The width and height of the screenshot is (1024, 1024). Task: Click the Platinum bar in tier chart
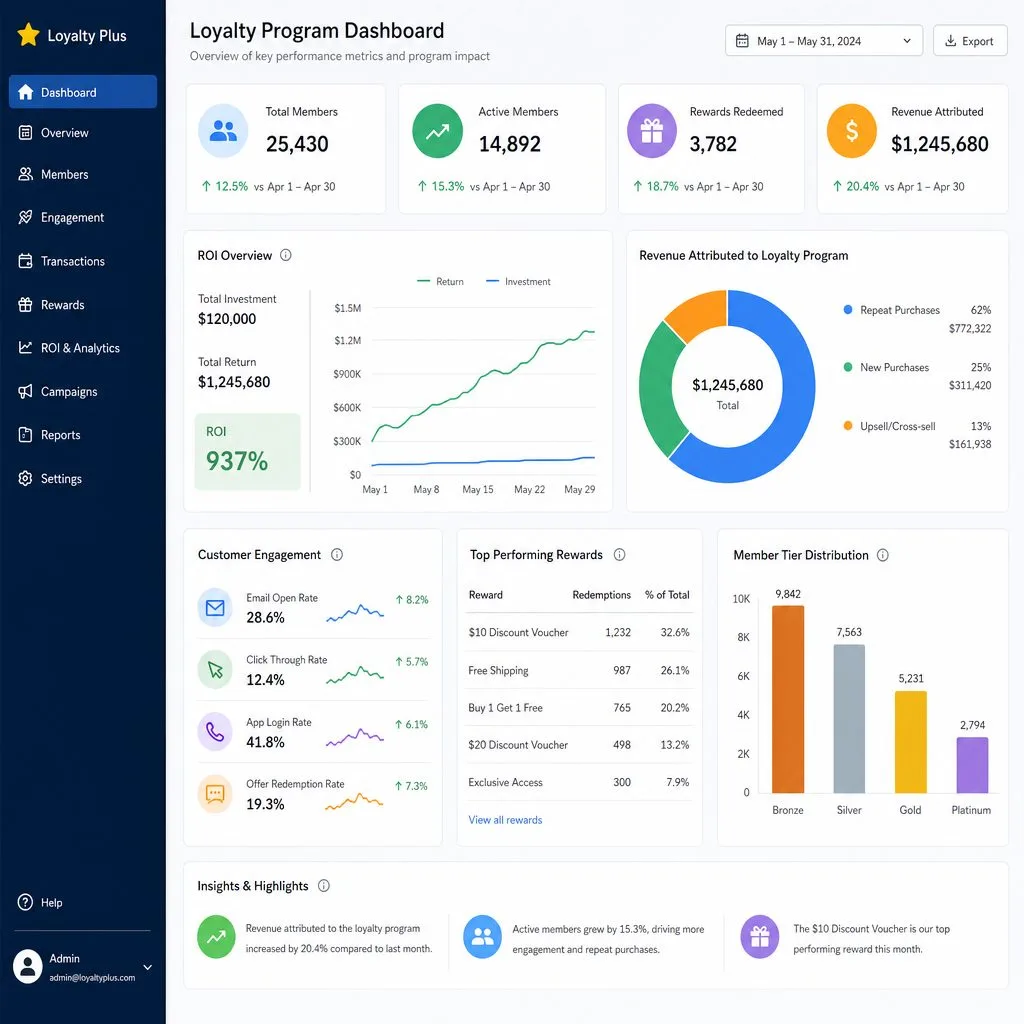click(x=972, y=765)
